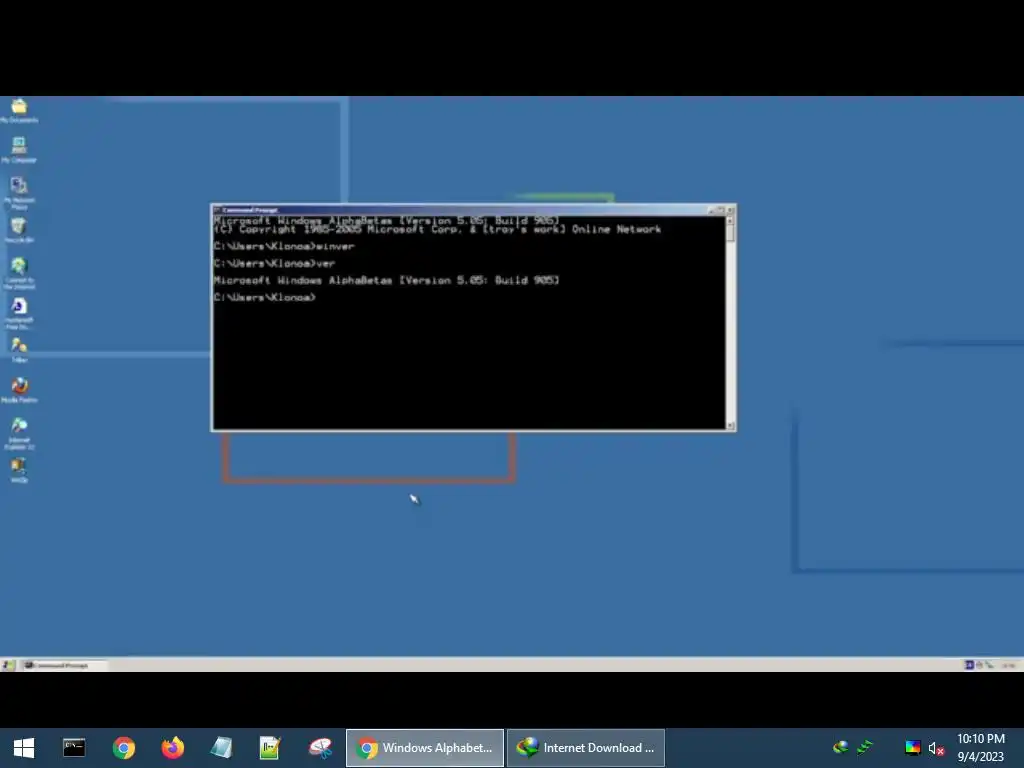The width and height of the screenshot is (1024, 768).
Task: Launch Google Chrome pinned on taskbar
Action: click(x=123, y=748)
